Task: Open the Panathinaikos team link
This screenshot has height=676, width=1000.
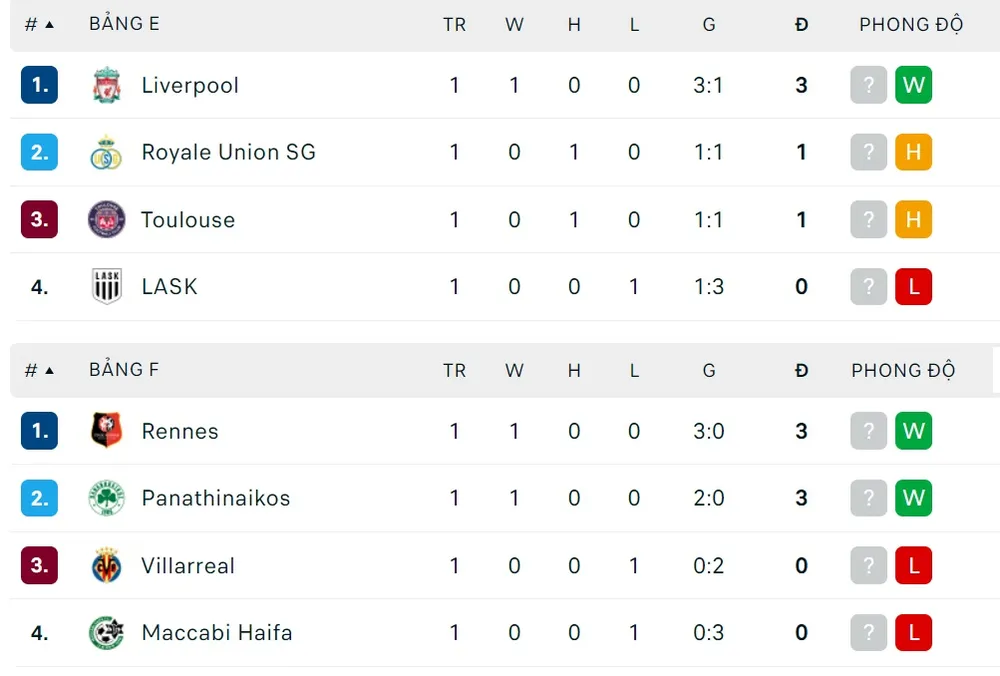Action: (216, 498)
